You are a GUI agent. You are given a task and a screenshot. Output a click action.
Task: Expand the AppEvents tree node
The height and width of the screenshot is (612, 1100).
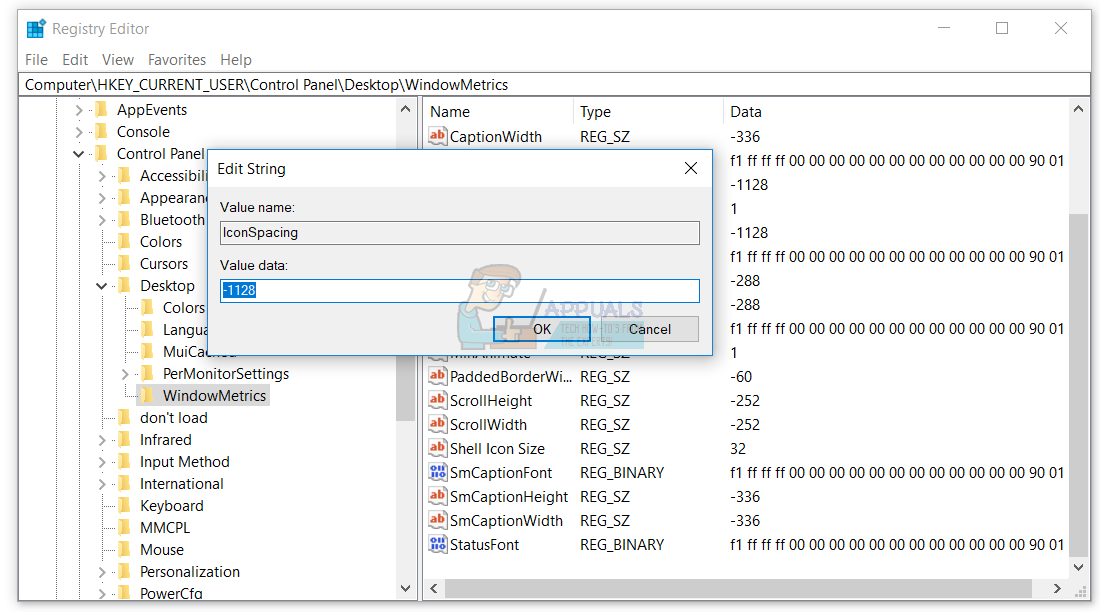[79, 110]
